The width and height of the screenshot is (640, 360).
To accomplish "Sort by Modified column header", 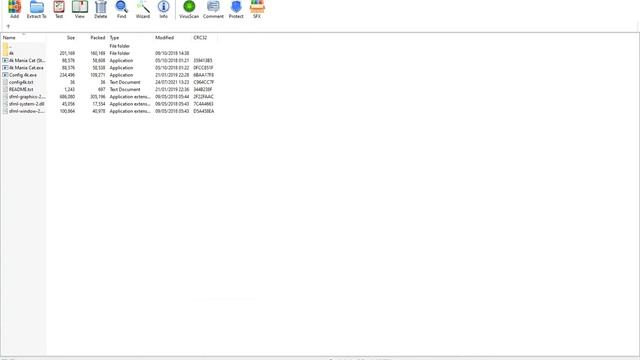I will pos(164,38).
